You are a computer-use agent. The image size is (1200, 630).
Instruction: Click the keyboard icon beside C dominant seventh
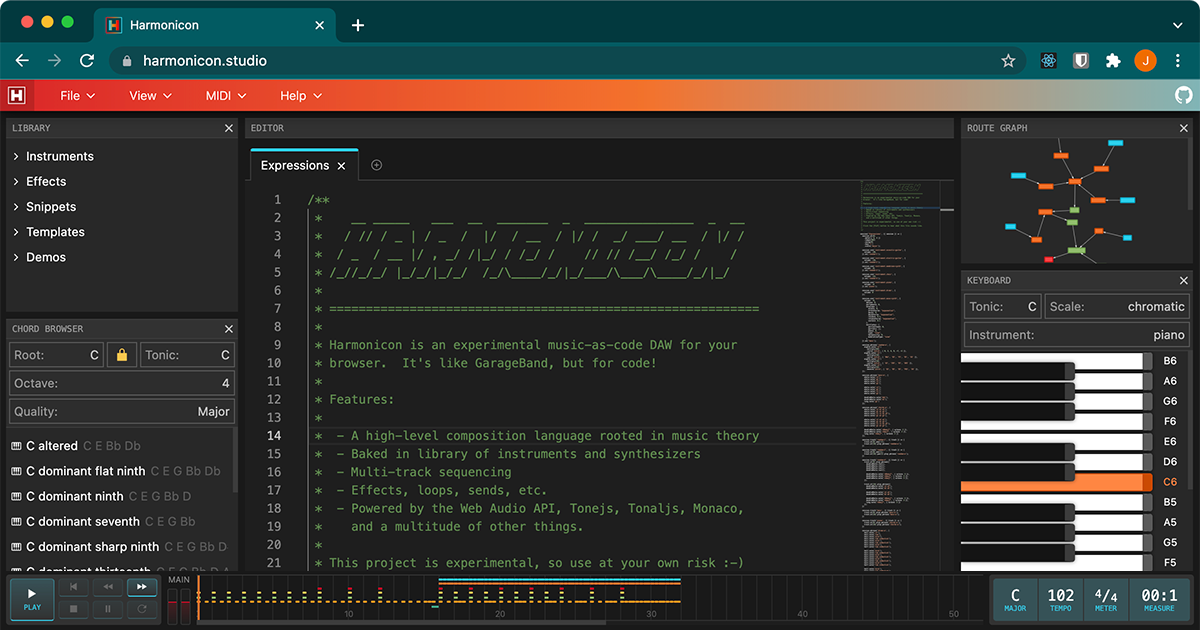[16, 521]
